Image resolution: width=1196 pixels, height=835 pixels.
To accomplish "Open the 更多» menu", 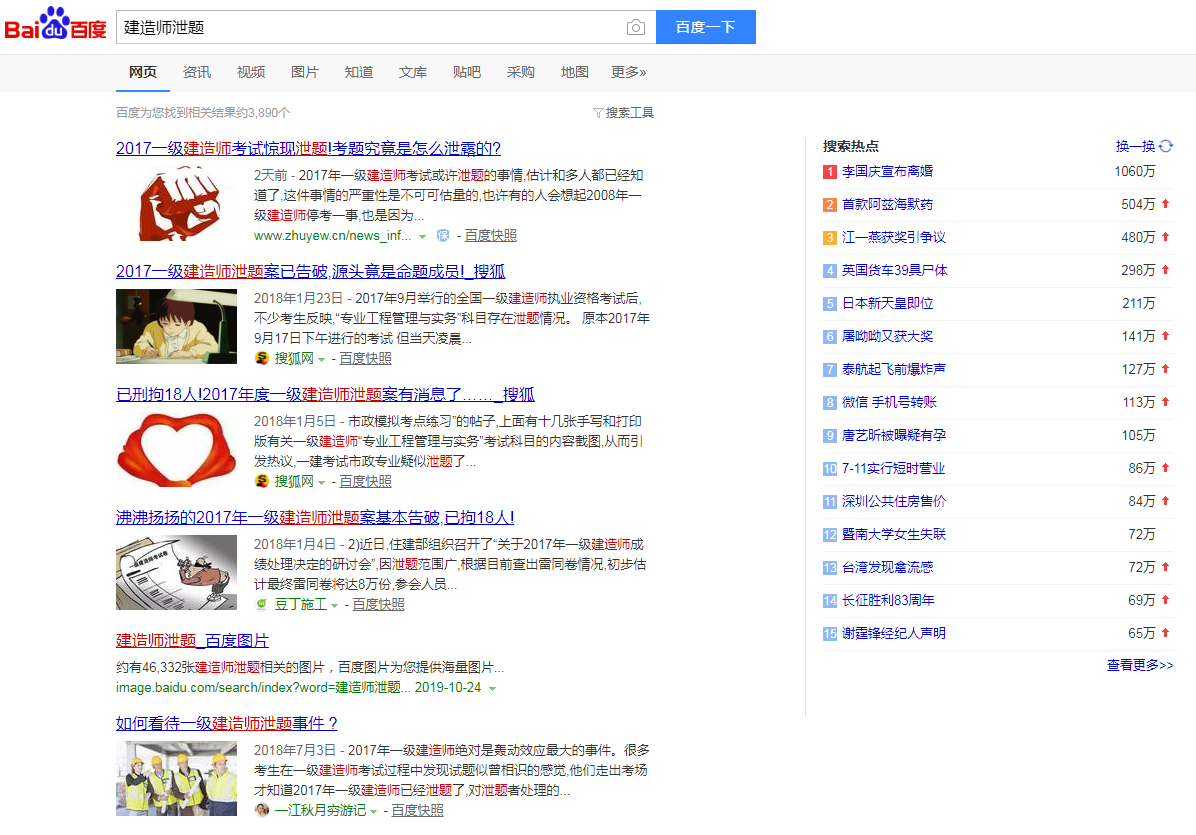I will pyautogui.click(x=629, y=72).
